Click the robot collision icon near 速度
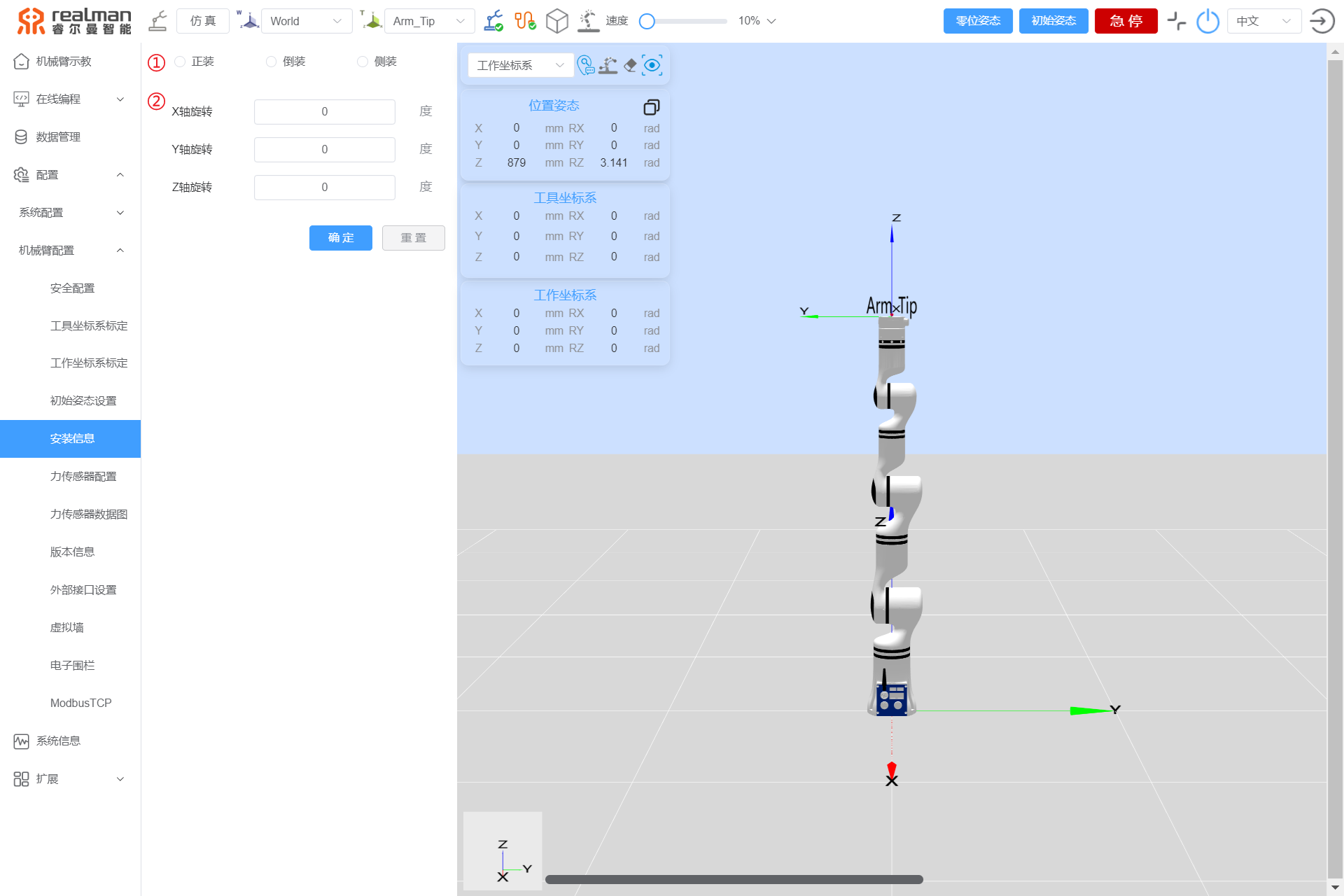Viewport: 1344px width, 896px height. click(x=589, y=21)
